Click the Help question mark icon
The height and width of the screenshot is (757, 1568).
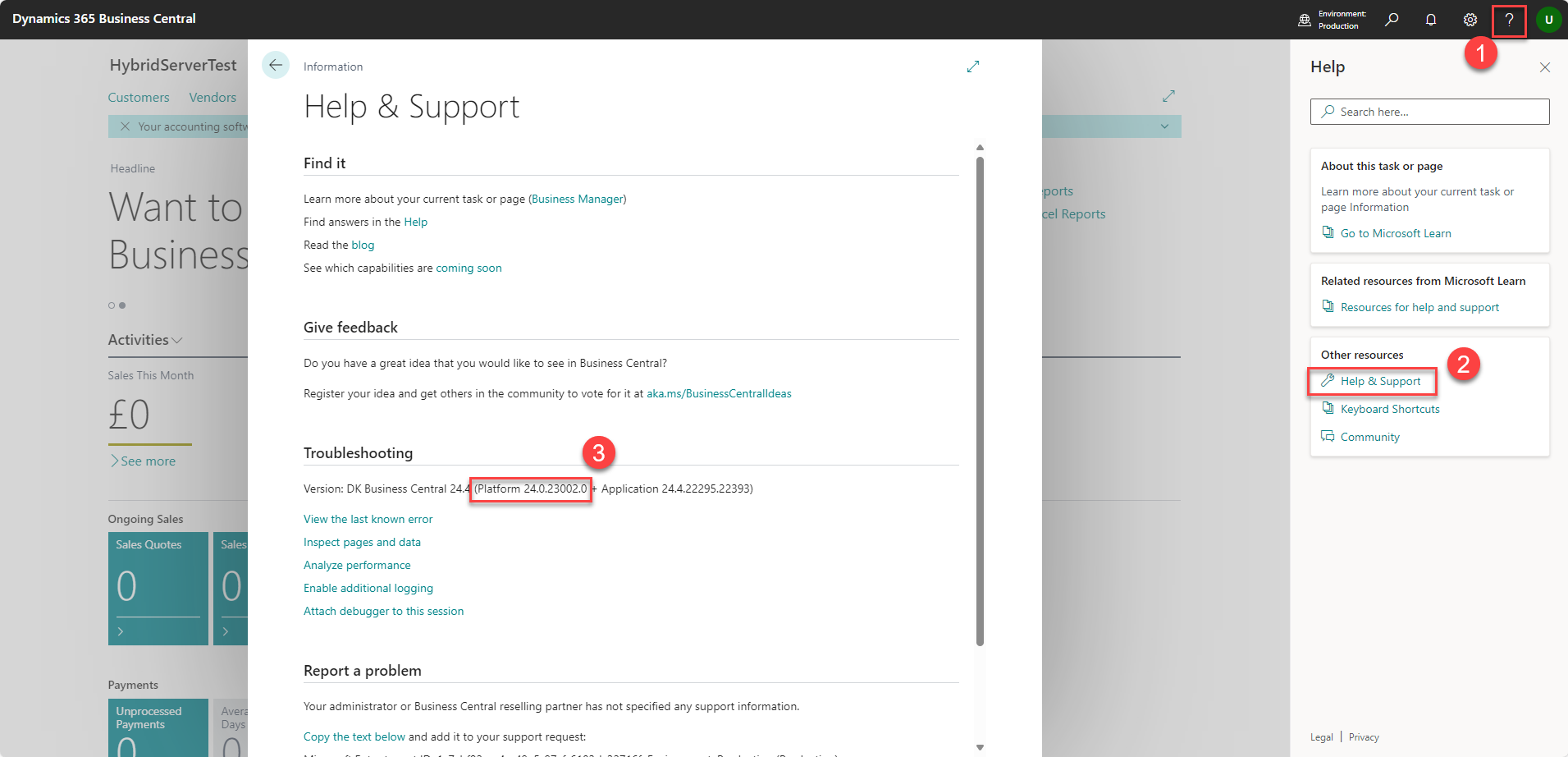[1509, 20]
